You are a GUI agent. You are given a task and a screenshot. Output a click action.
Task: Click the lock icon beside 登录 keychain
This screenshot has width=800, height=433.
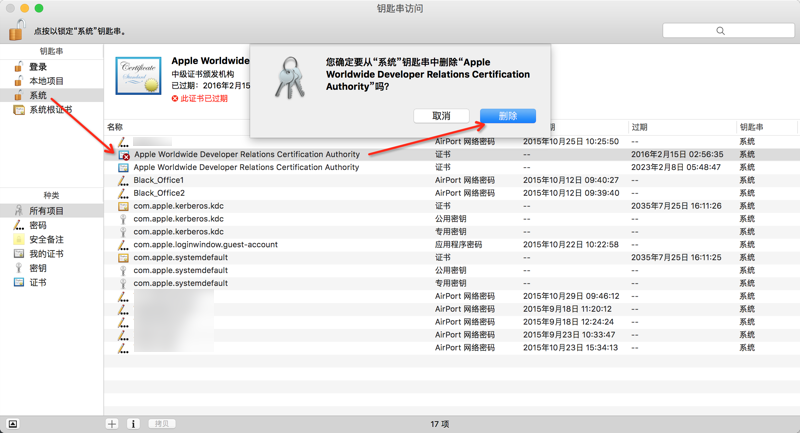[18, 67]
